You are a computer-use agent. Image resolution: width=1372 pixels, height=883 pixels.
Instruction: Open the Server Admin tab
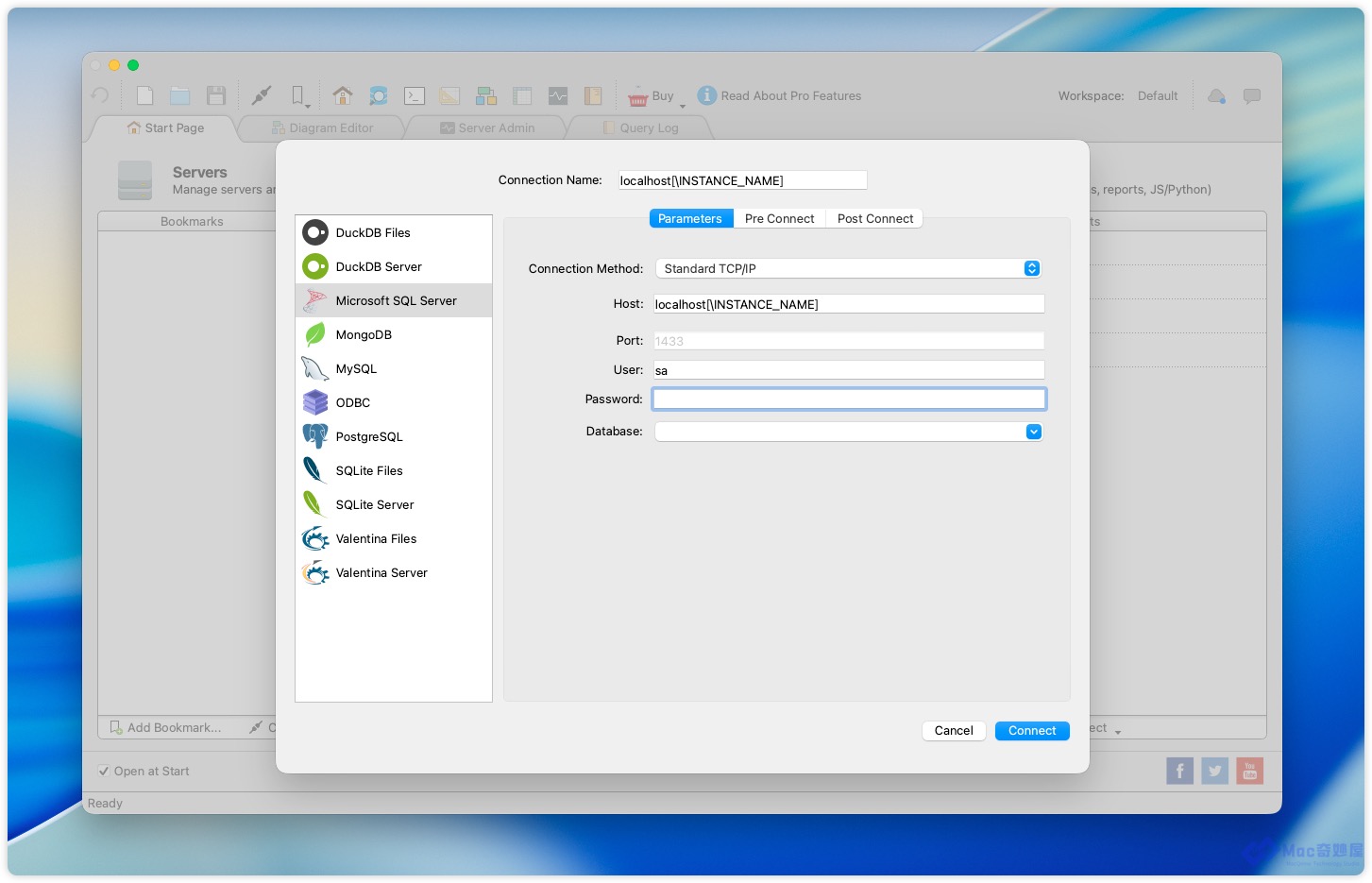point(487,127)
